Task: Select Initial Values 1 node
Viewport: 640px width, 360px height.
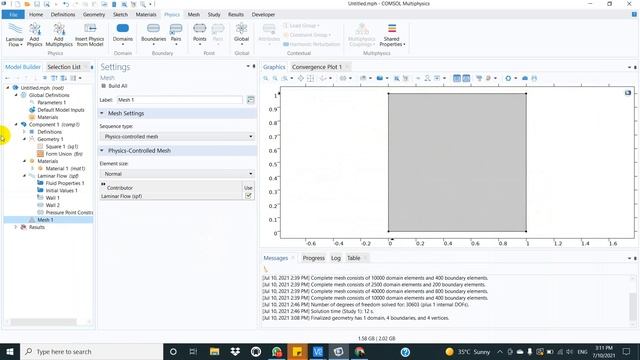Action: pyautogui.click(x=61, y=191)
